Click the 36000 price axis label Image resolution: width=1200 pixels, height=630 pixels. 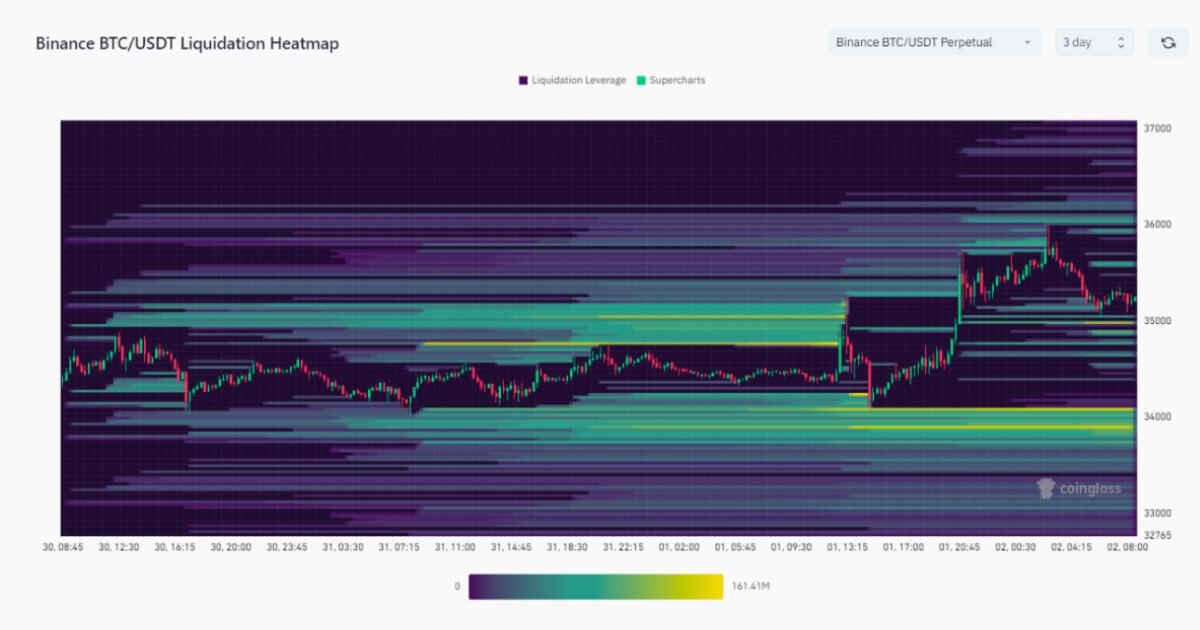pos(1156,224)
